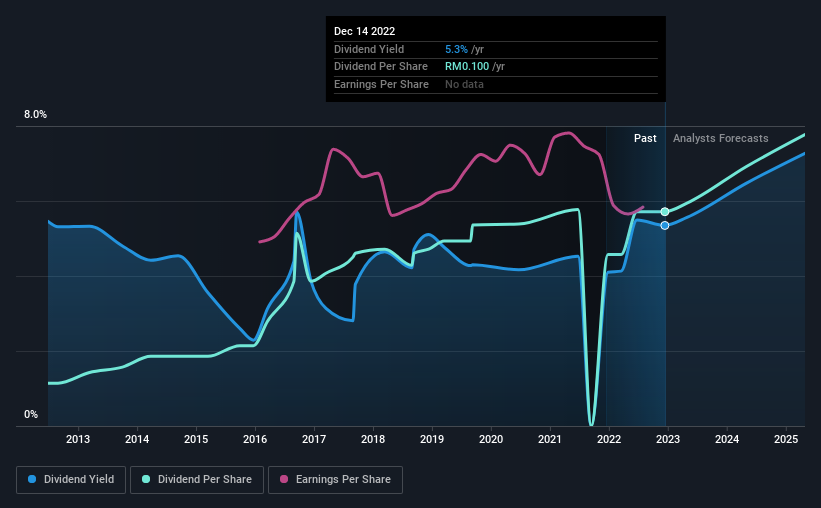Click the 'Dividend Per Share' row label in tooltip

pos(381,67)
